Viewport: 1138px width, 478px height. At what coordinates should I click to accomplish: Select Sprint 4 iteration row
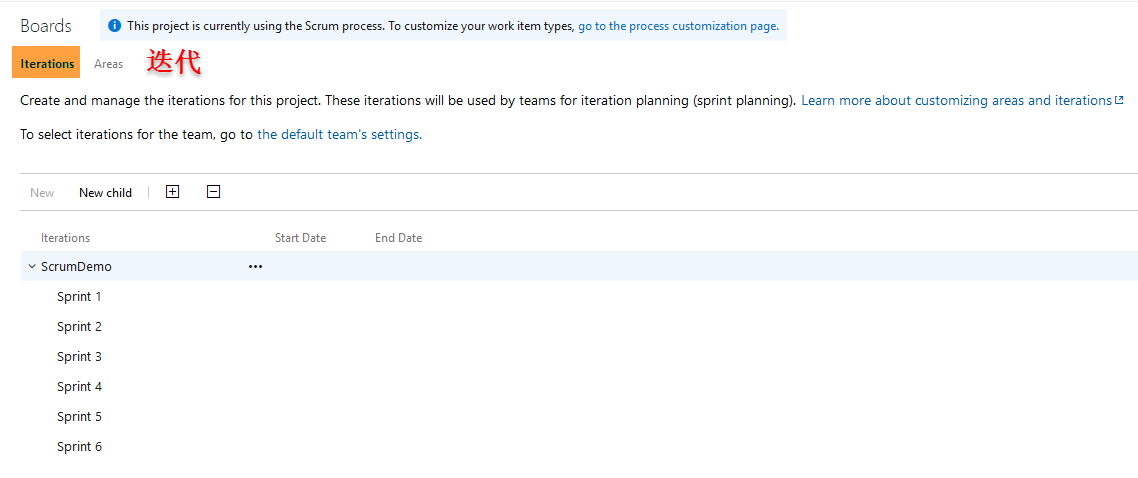pos(79,387)
